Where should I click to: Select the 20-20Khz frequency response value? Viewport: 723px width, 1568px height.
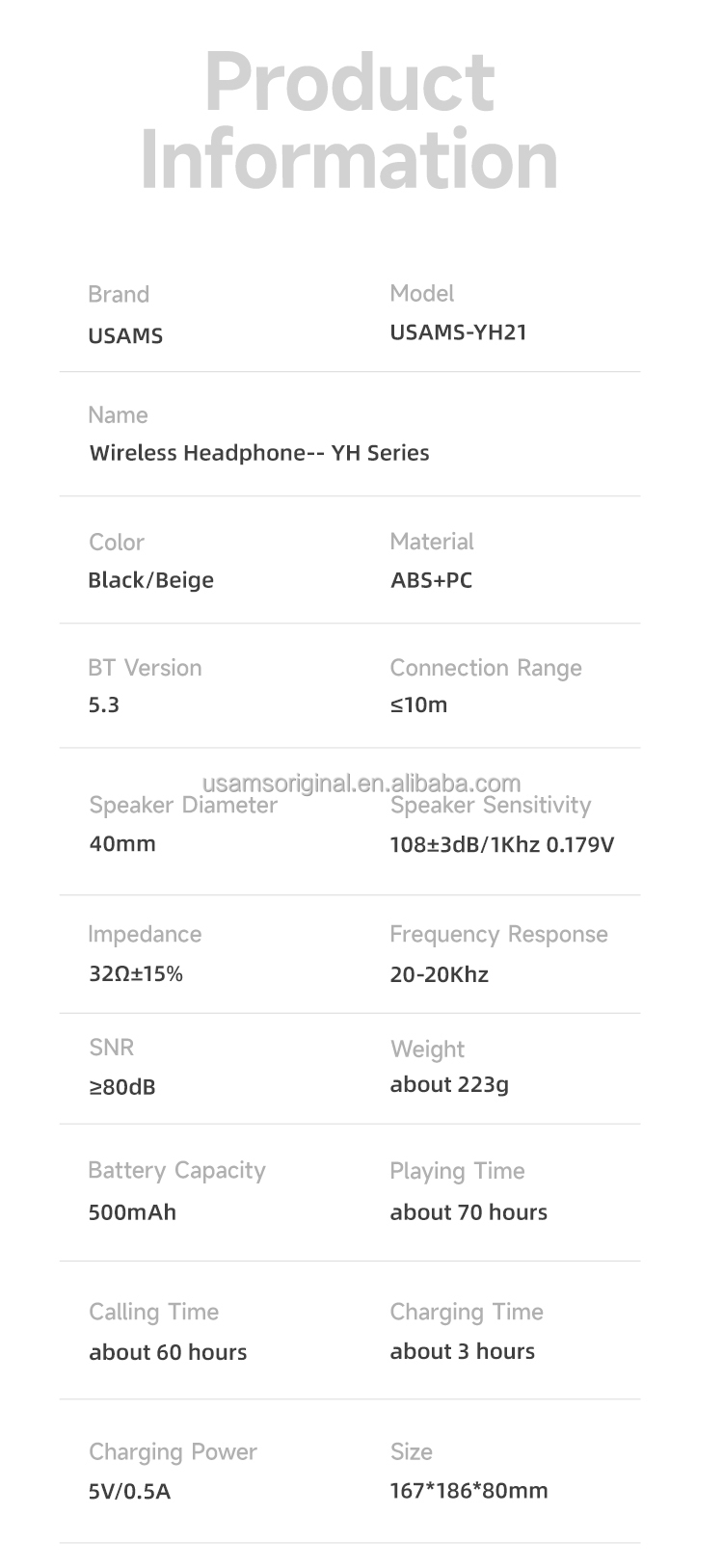tap(439, 974)
